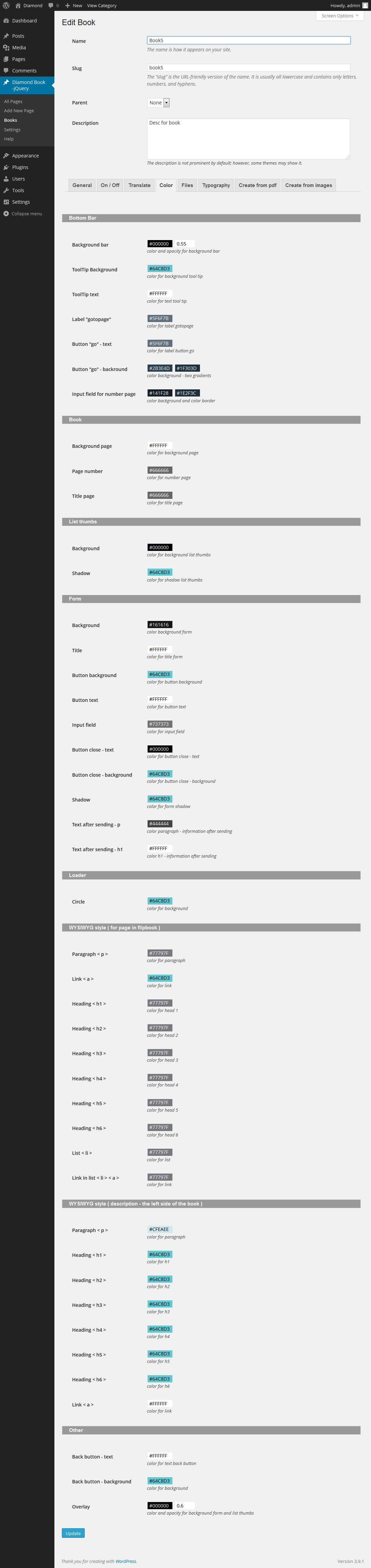Screen dimensions: 371x1568
Task: Pick the ToolTip Background color swatch
Action: (159, 268)
